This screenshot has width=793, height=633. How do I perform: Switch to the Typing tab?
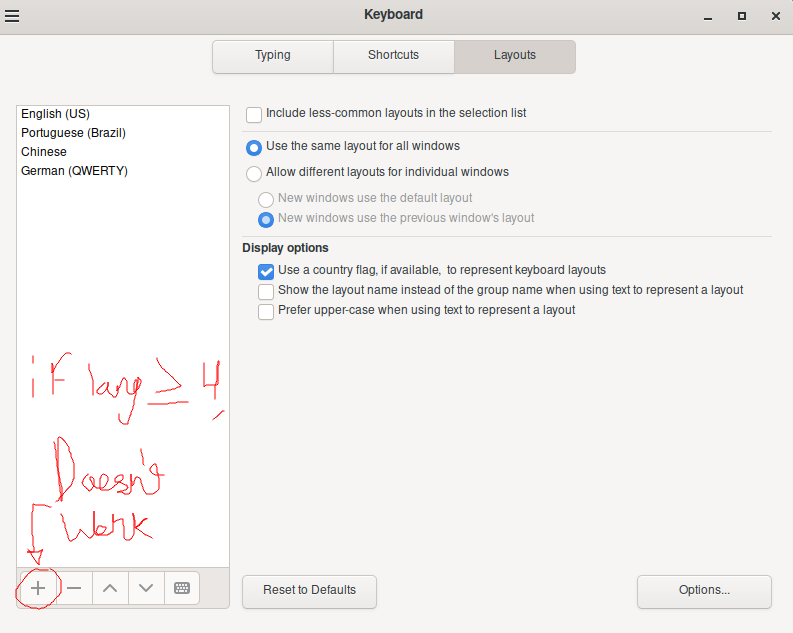point(273,57)
